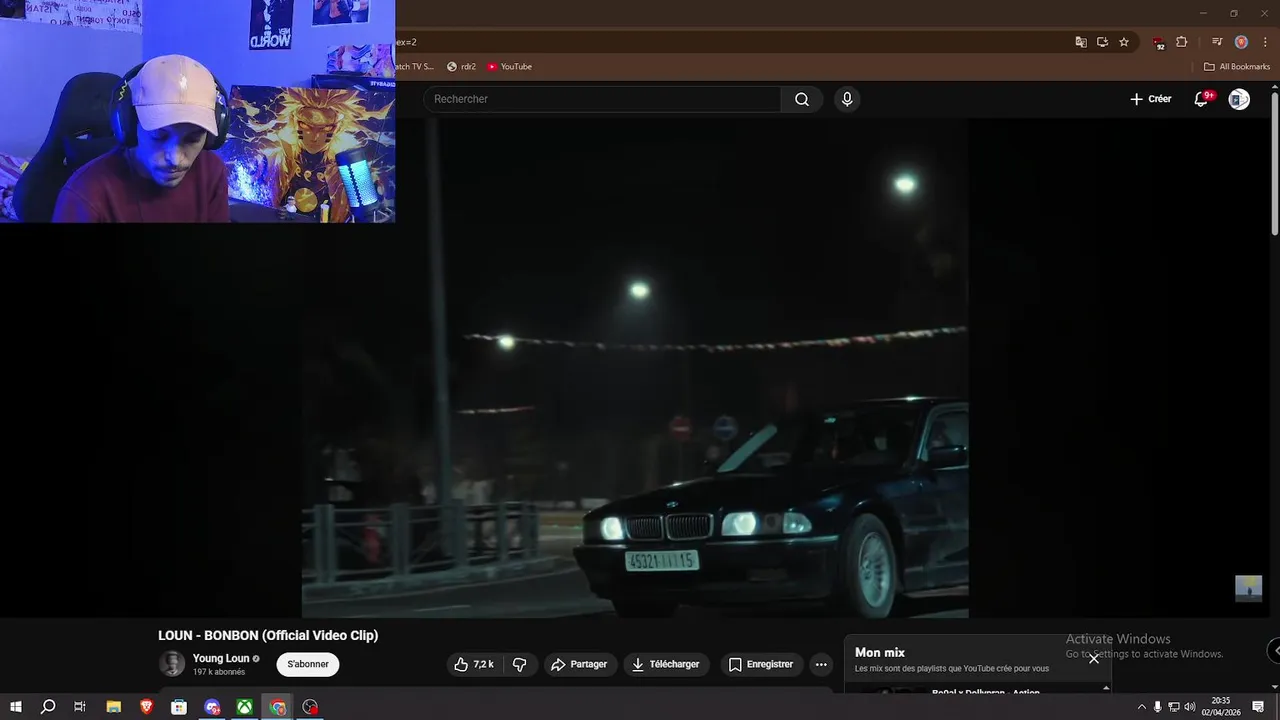
Task: Close the Mon mix panel
Action: [1094, 658]
